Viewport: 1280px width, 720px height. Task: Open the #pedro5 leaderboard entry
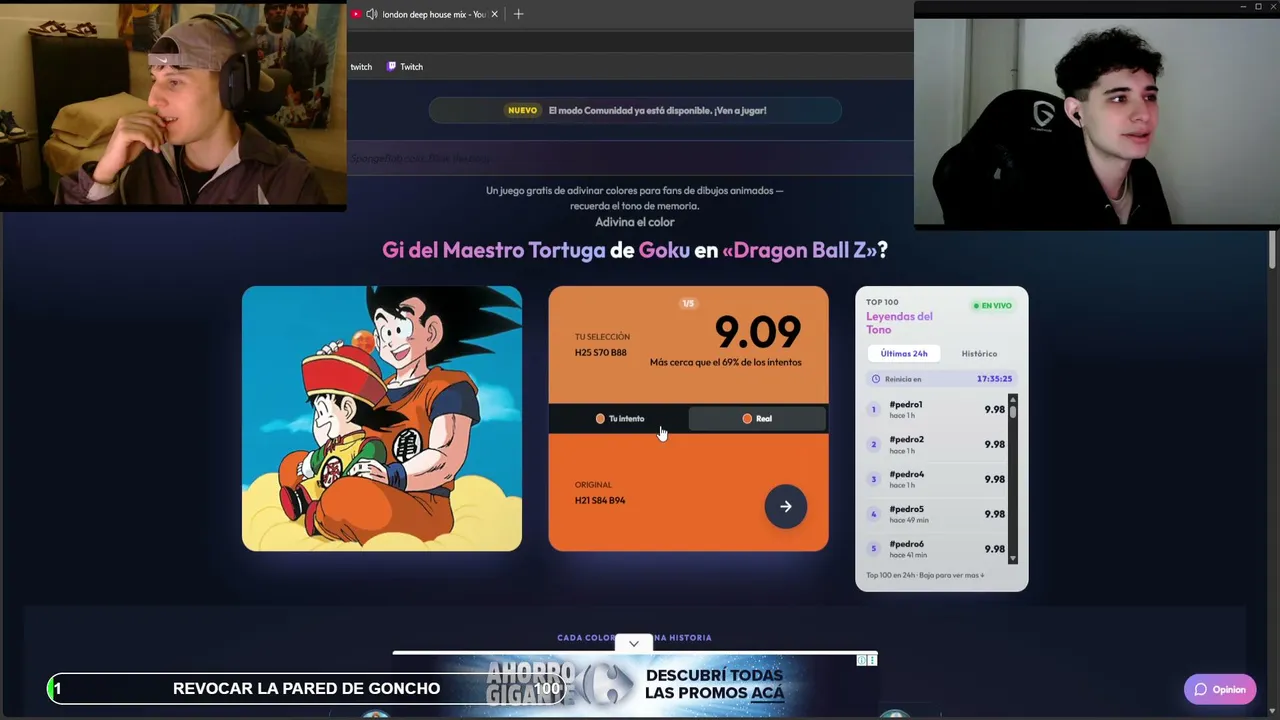coord(936,514)
